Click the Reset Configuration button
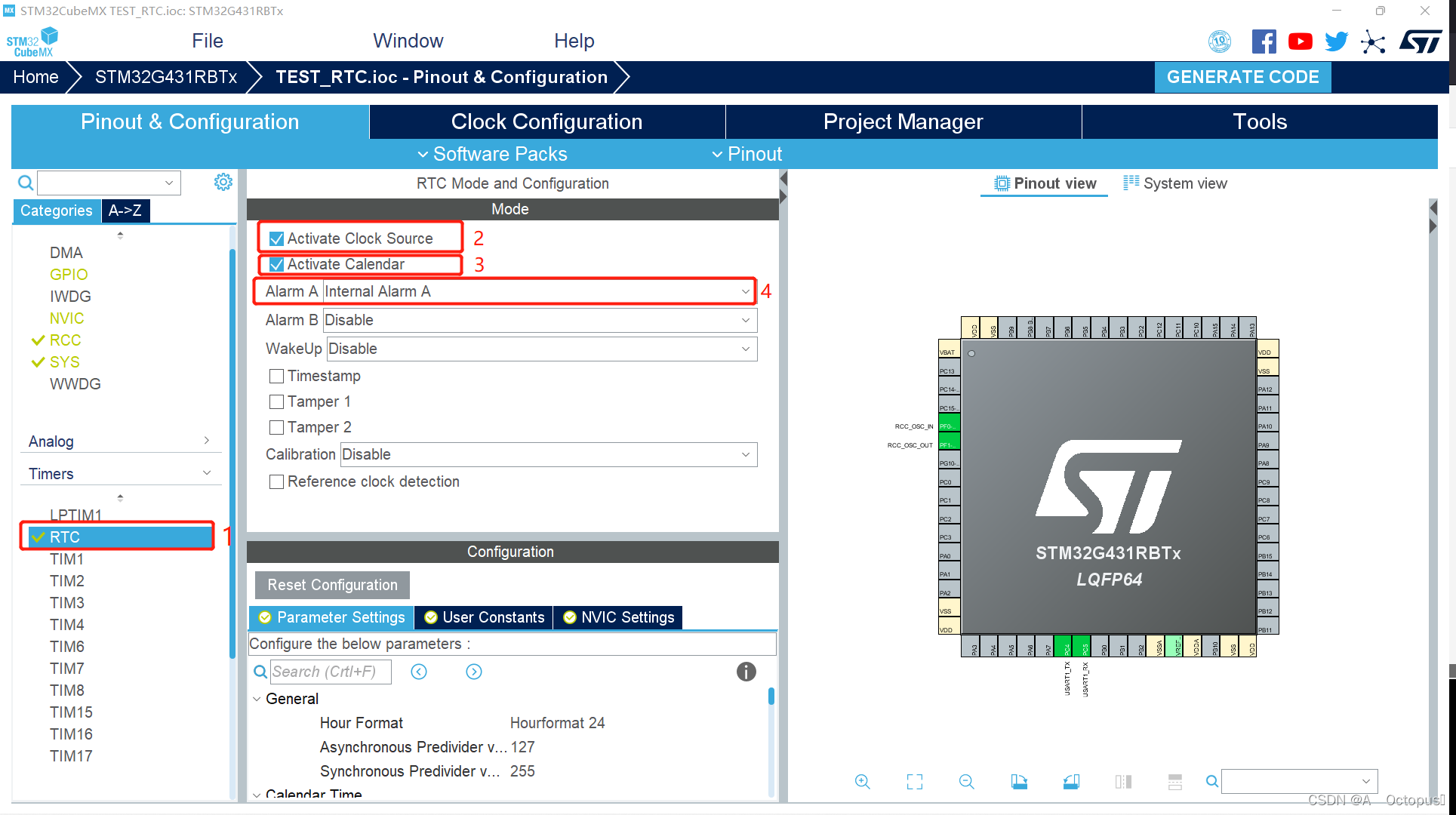This screenshot has height=815, width=1456. pyautogui.click(x=332, y=585)
